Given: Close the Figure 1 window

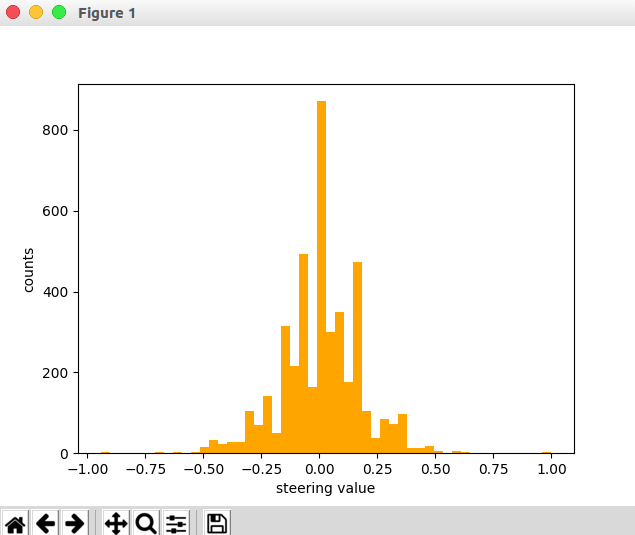Looking at the screenshot, I should 13,12.
